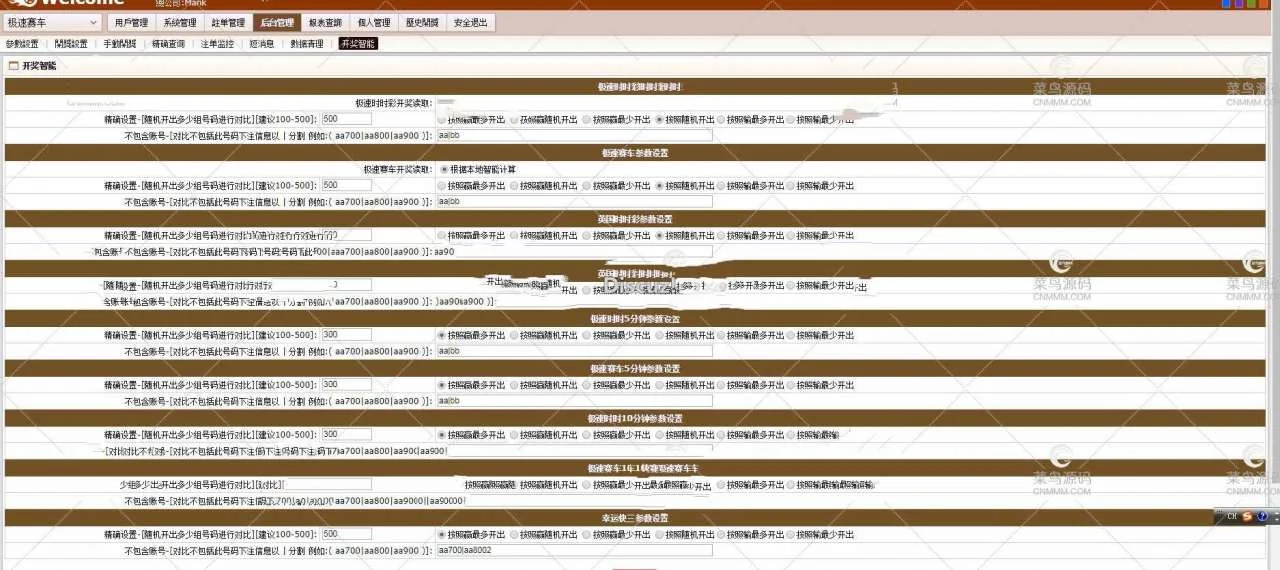Select 按照赢最少开出 in 幸运快三参数设置
The image size is (1280, 570).
(589, 534)
